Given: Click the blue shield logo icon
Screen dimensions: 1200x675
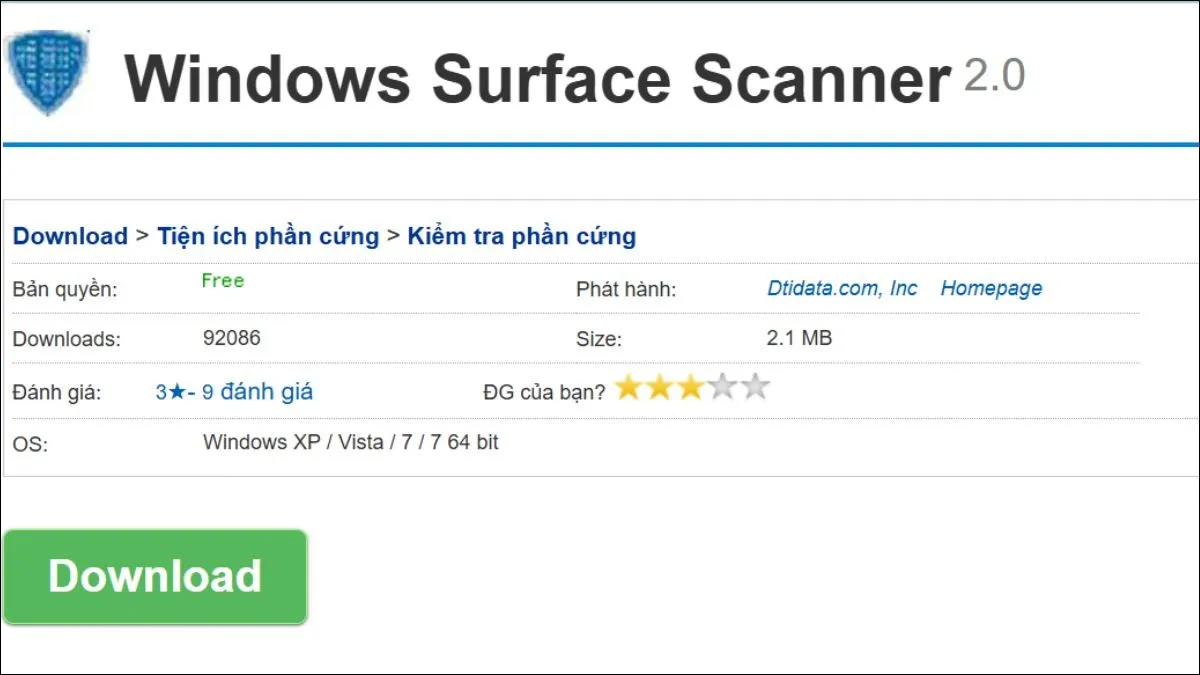Looking at the screenshot, I should (x=45, y=73).
